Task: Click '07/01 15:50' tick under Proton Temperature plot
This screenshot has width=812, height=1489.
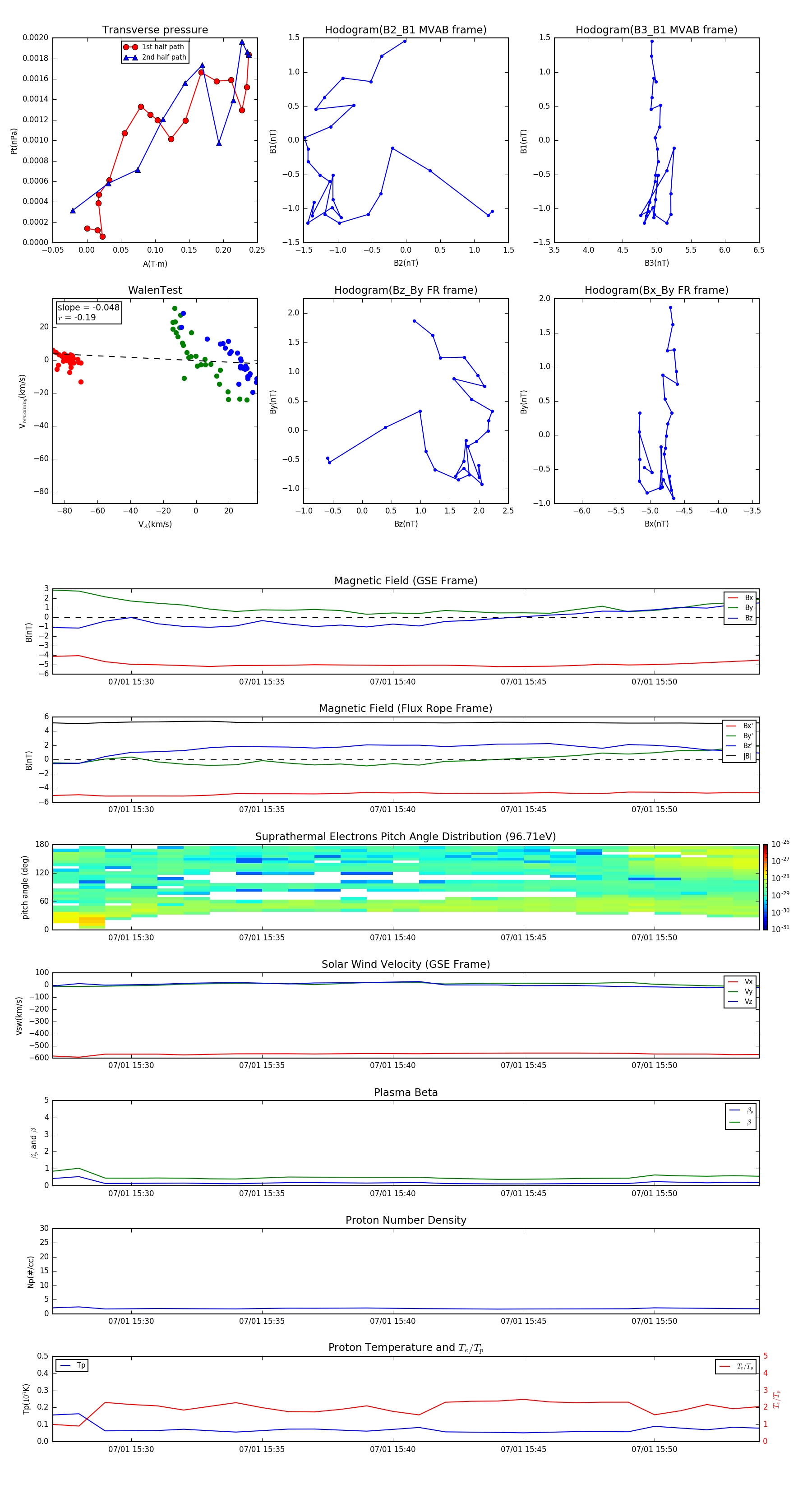Action: coord(654,1449)
